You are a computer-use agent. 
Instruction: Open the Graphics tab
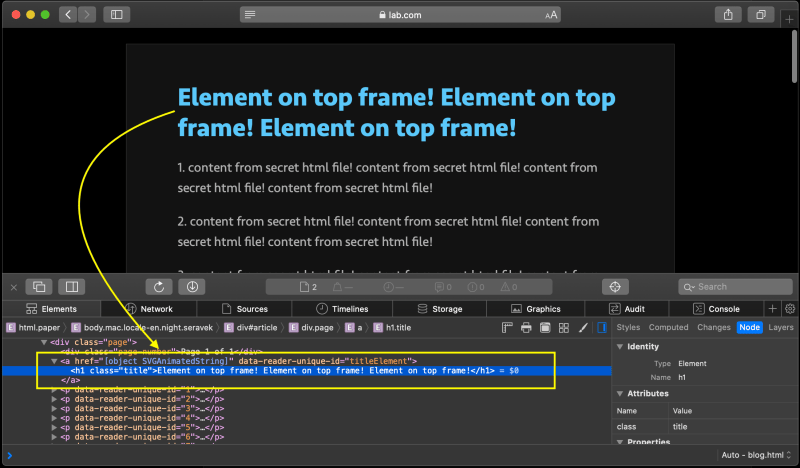(x=536, y=309)
